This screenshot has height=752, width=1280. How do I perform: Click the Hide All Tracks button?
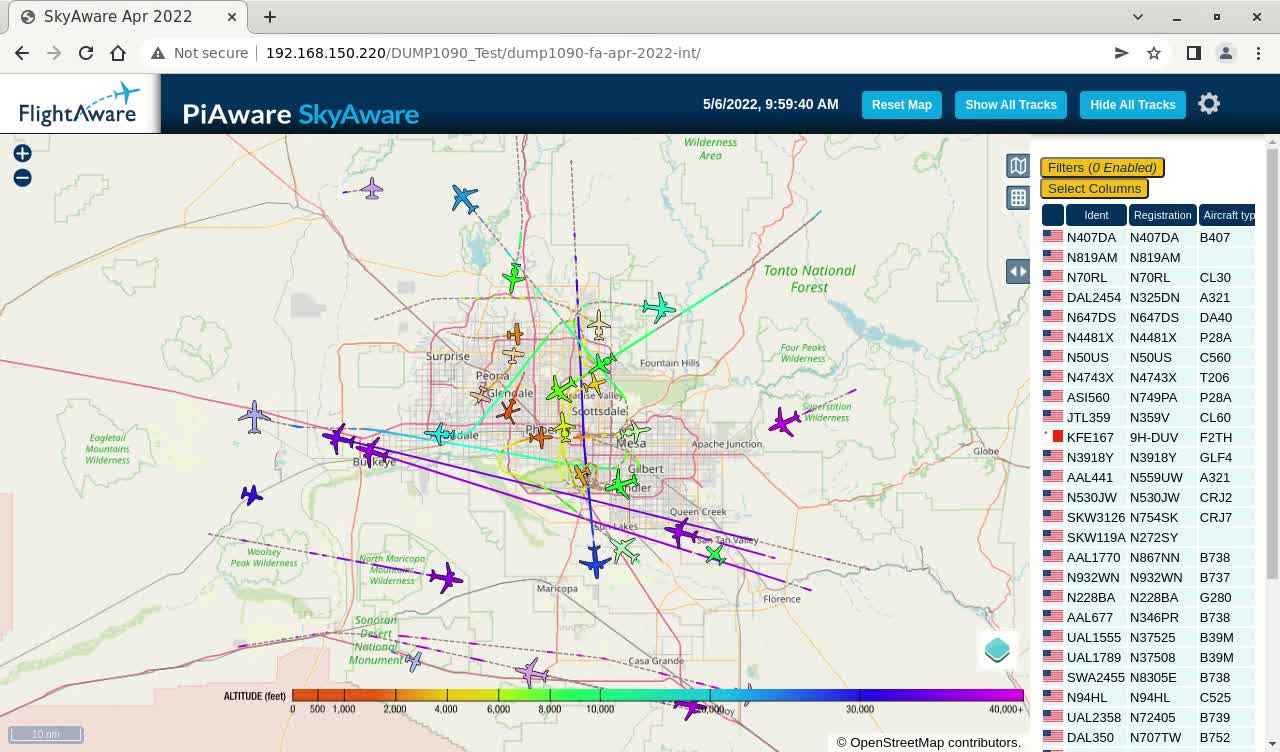click(1132, 105)
